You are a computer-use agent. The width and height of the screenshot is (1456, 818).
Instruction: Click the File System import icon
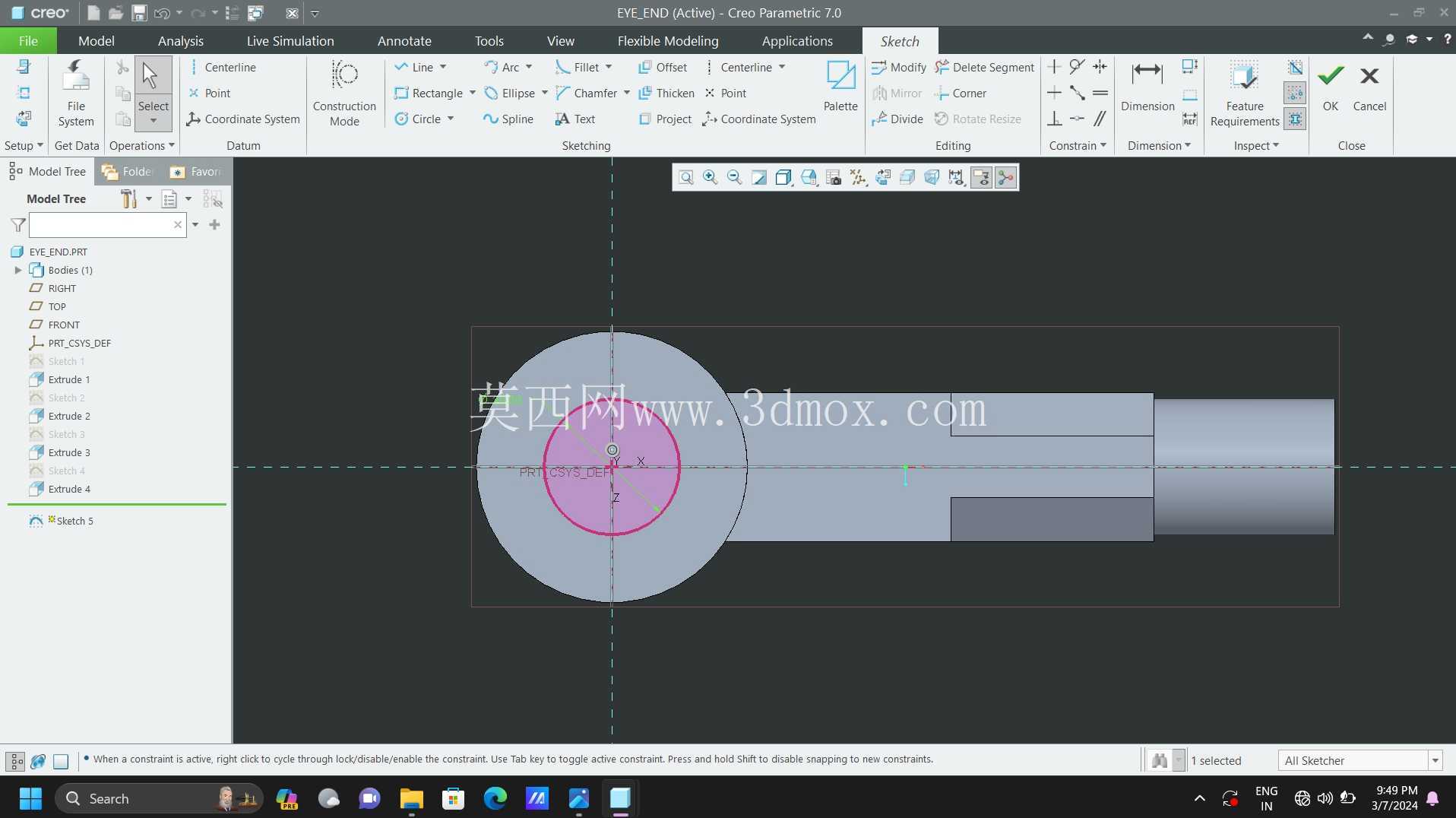(76, 76)
